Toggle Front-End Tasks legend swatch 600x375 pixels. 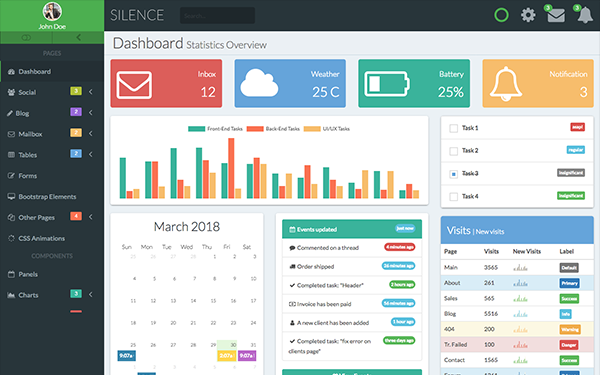point(196,129)
